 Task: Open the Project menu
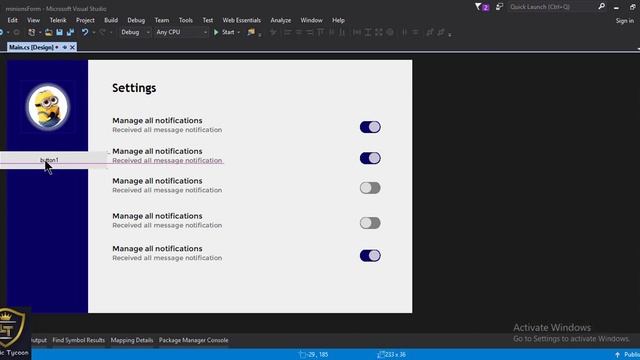coord(85,20)
